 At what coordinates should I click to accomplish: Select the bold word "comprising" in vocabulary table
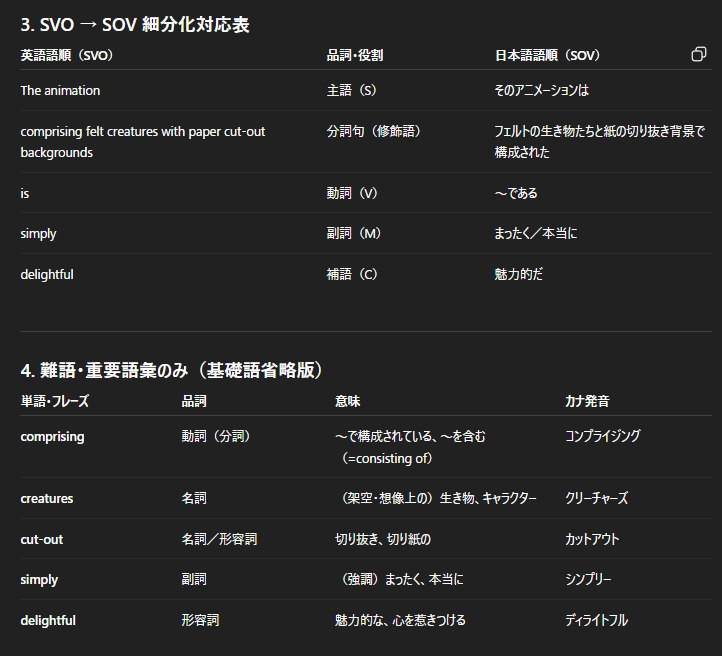tap(52, 437)
